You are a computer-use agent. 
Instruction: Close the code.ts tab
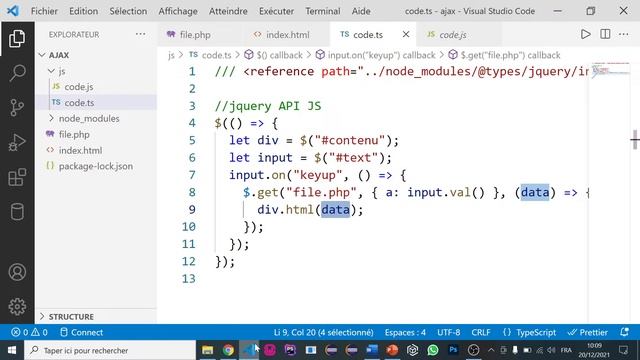[406, 35]
